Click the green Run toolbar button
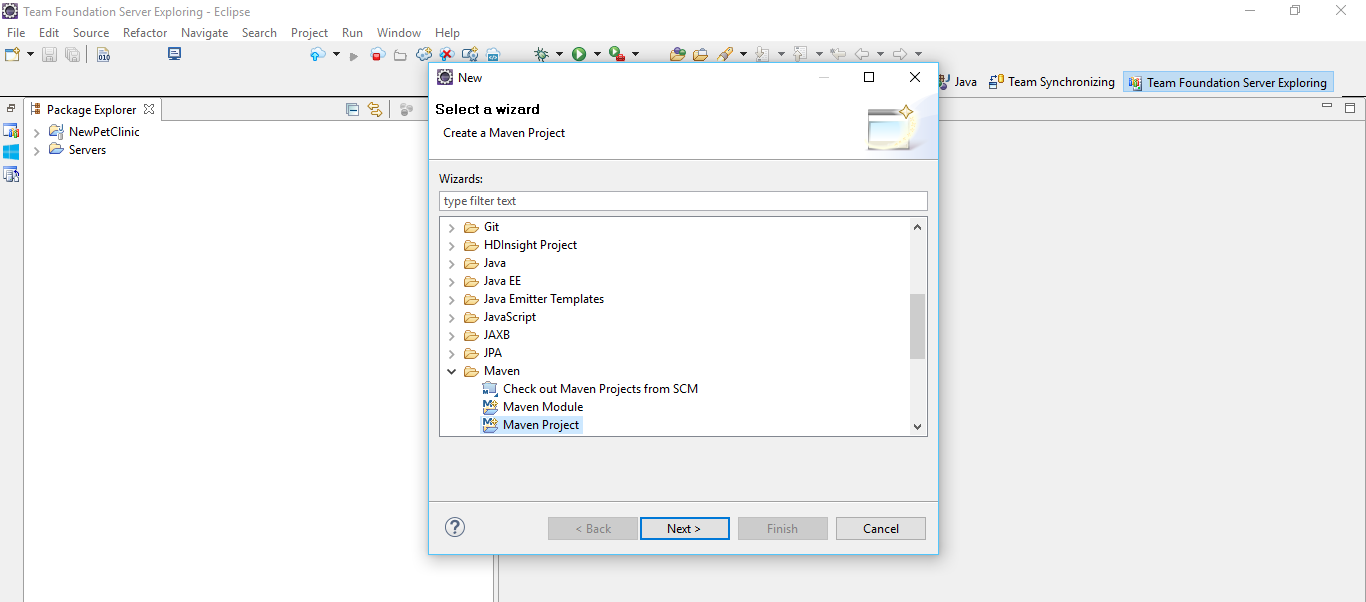 coord(579,54)
